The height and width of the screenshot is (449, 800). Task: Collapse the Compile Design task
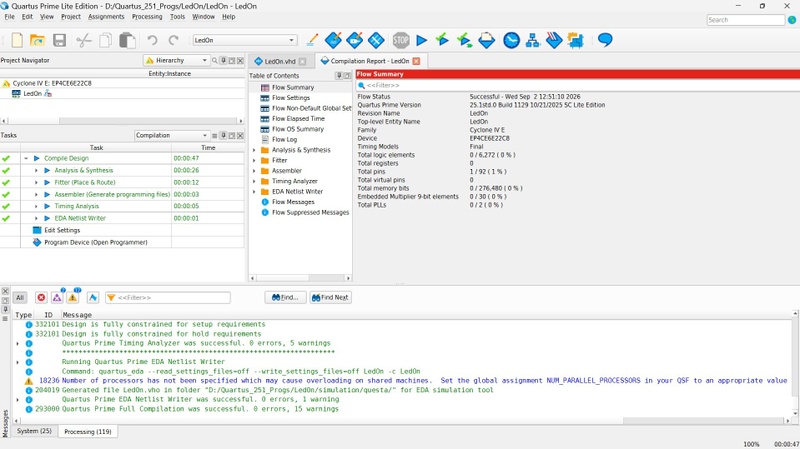pyautogui.click(x=26, y=159)
